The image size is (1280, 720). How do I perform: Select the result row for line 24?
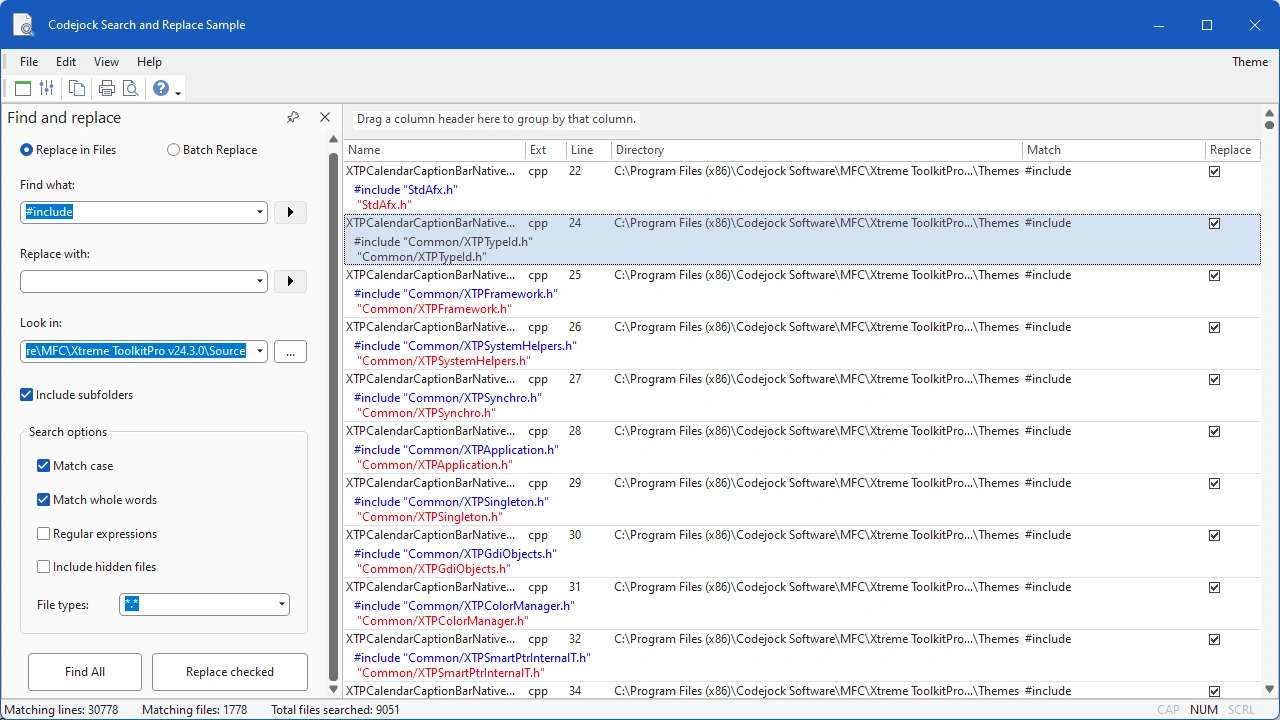(802, 239)
